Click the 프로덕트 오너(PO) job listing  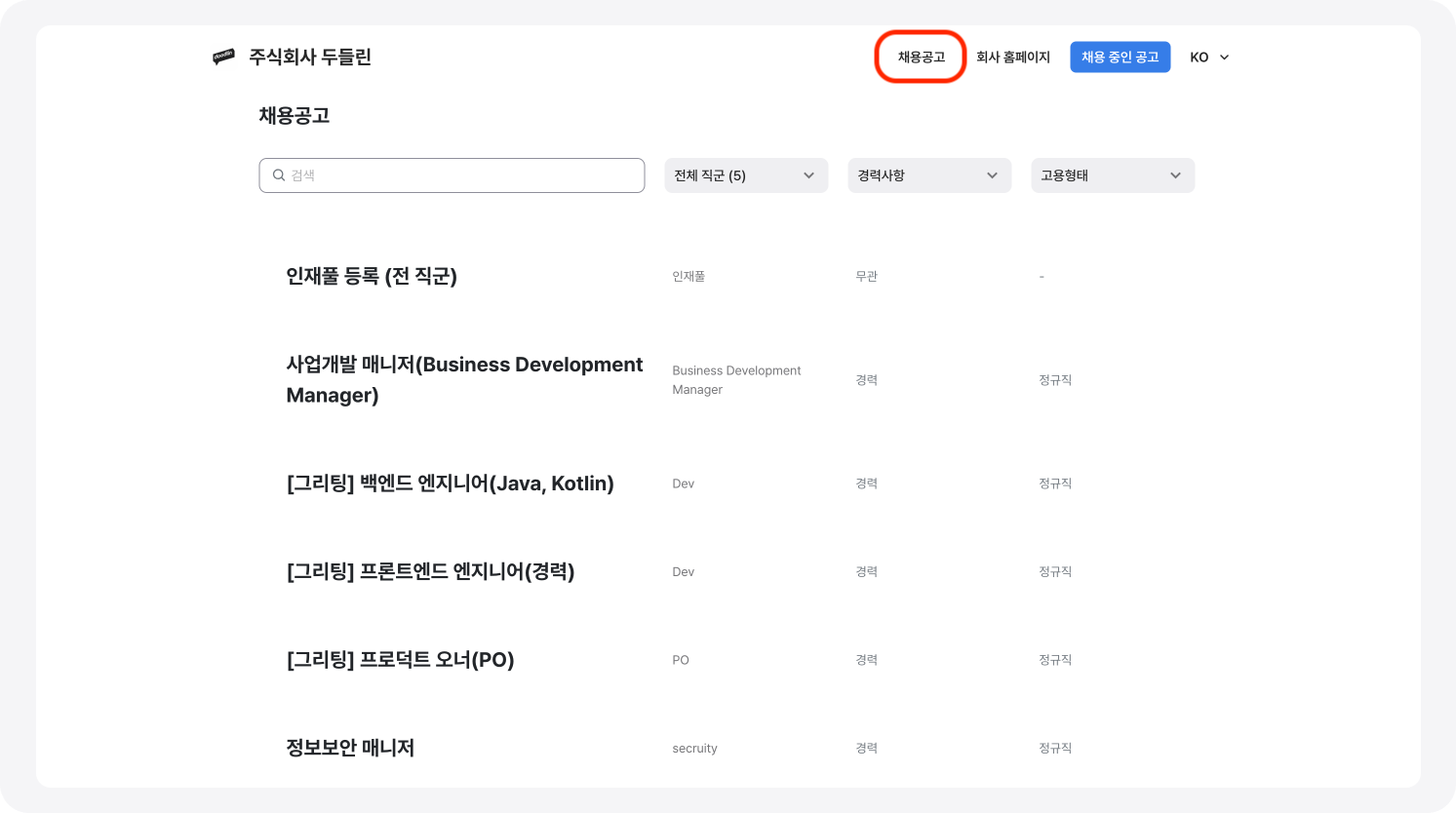[x=399, y=660]
